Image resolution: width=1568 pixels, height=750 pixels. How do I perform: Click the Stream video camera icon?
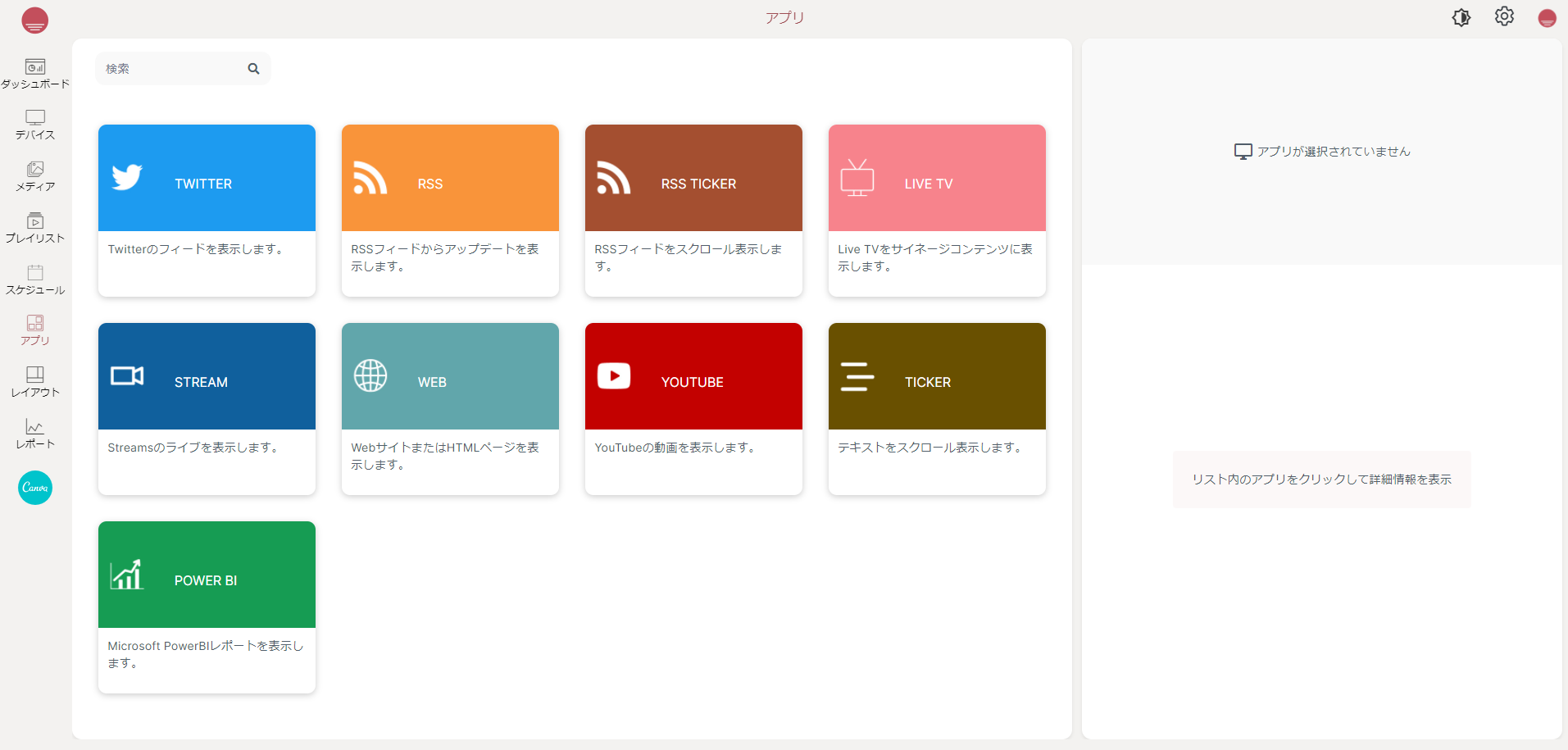(127, 375)
